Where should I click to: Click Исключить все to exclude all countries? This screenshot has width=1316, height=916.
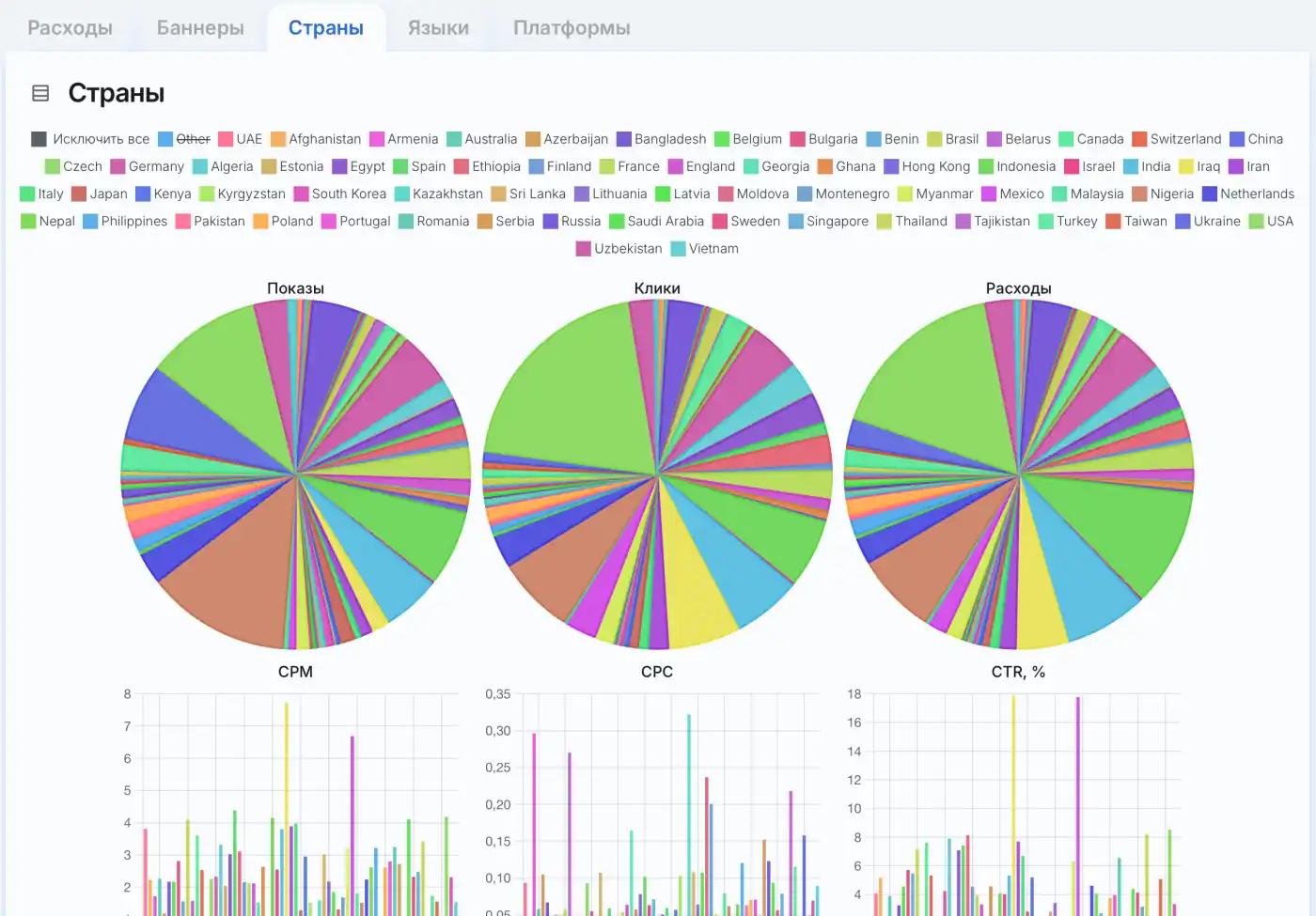point(90,139)
